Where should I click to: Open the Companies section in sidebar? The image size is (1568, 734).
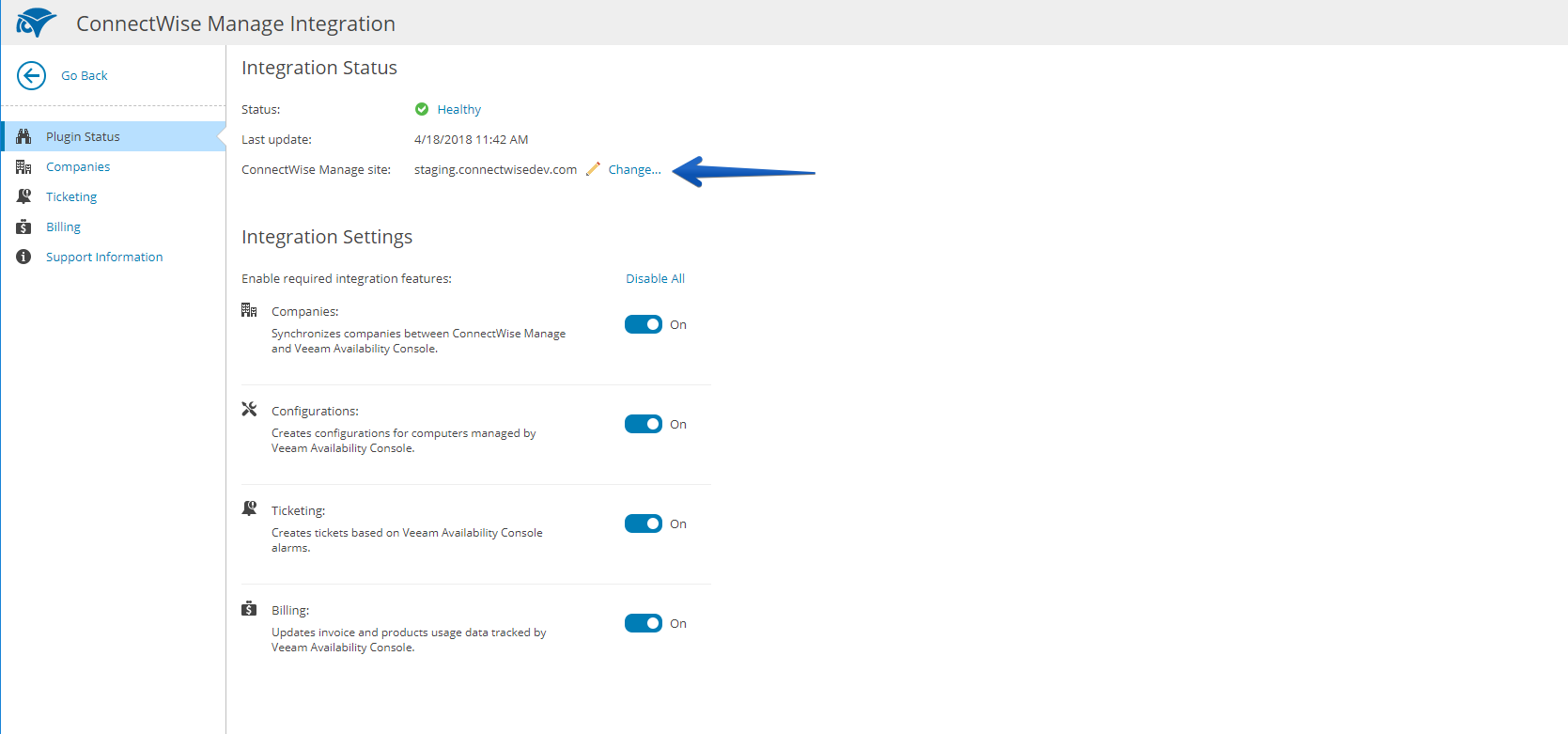pyautogui.click(x=78, y=166)
